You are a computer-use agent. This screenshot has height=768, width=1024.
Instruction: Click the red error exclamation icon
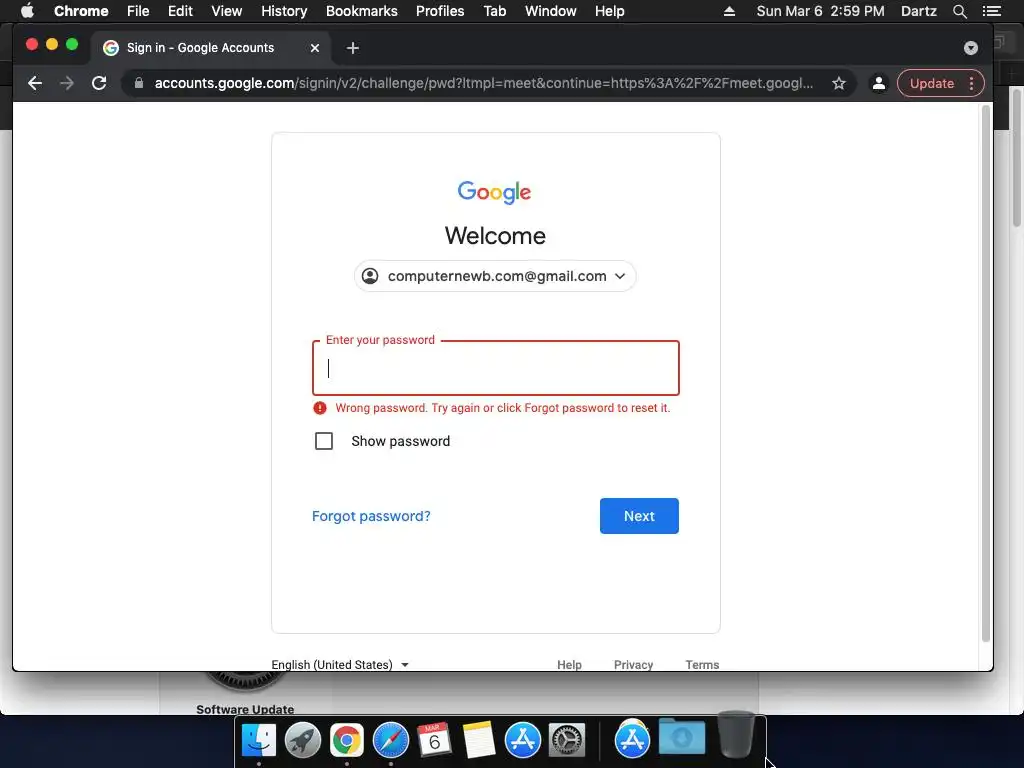pos(319,408)
